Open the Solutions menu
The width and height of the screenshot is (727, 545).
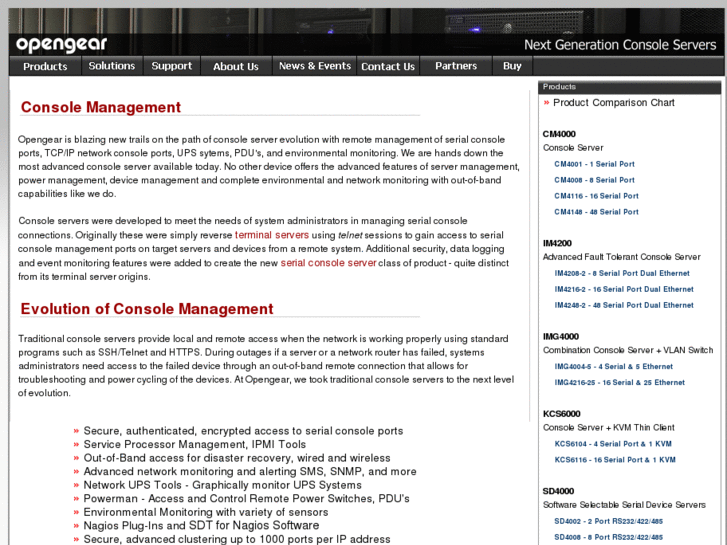coord(112,66)
